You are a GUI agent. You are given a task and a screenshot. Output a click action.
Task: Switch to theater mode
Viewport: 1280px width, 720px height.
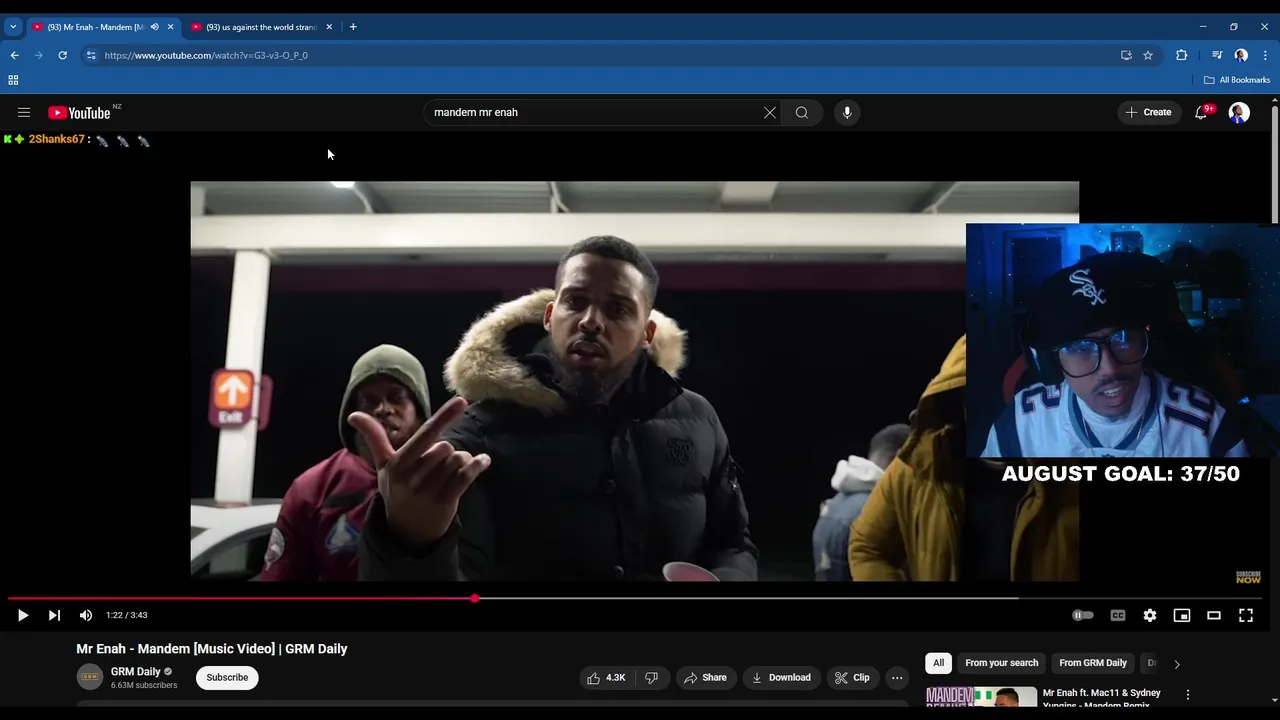click(1214, 616)
